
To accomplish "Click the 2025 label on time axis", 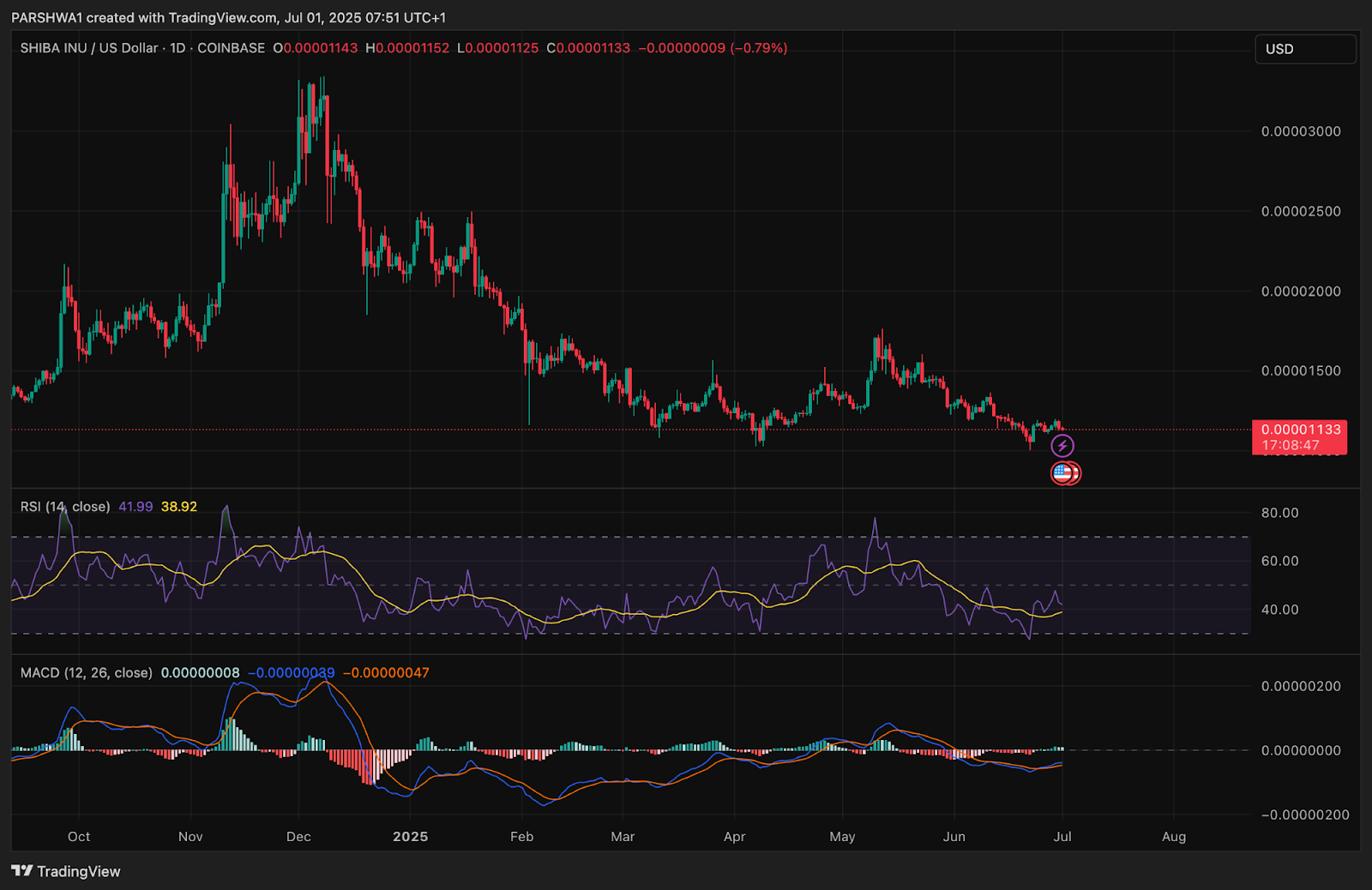I will click(411, 837).
